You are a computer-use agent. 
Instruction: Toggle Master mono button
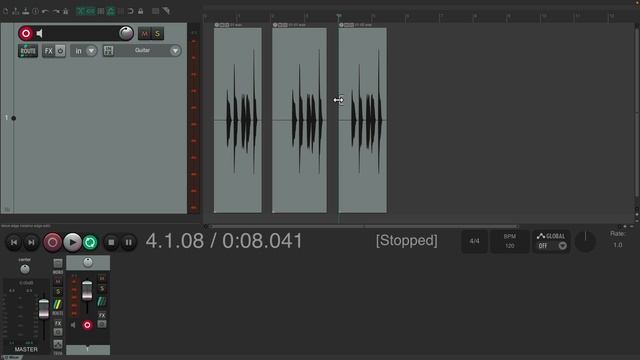58,264
